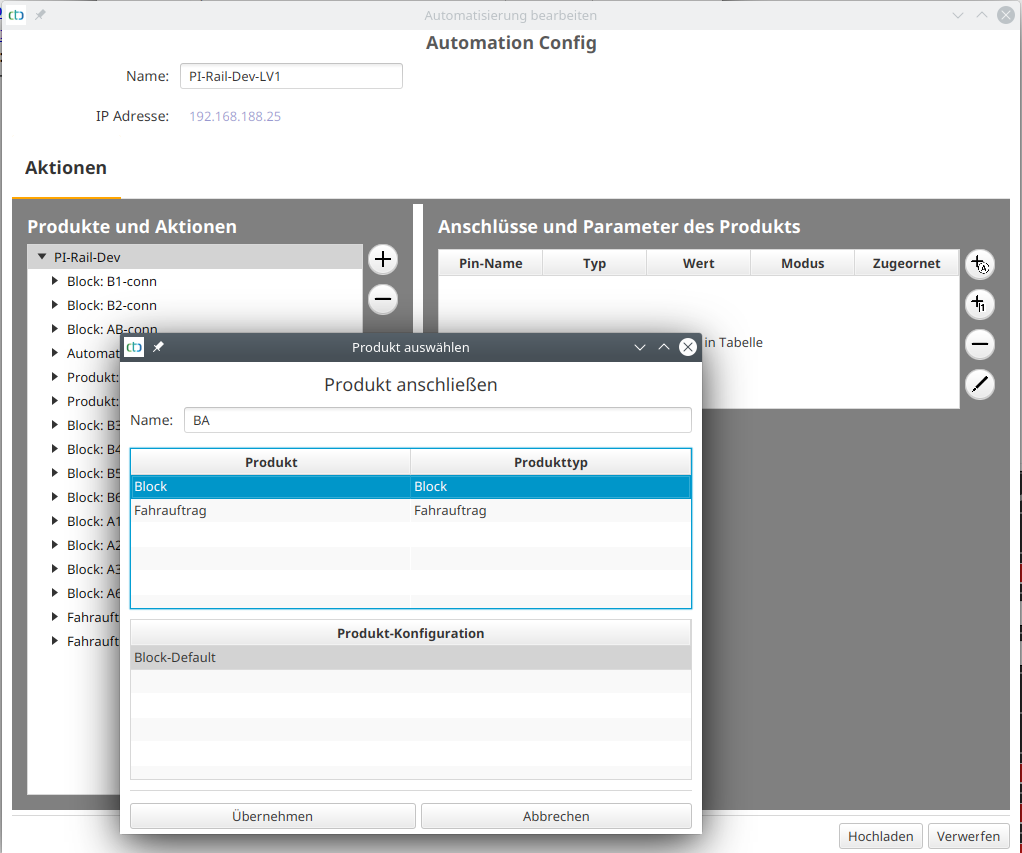Click the minus button beside the product tree
The height and width of the screenshot is (853, 1022).
click(x=382, y=299)
